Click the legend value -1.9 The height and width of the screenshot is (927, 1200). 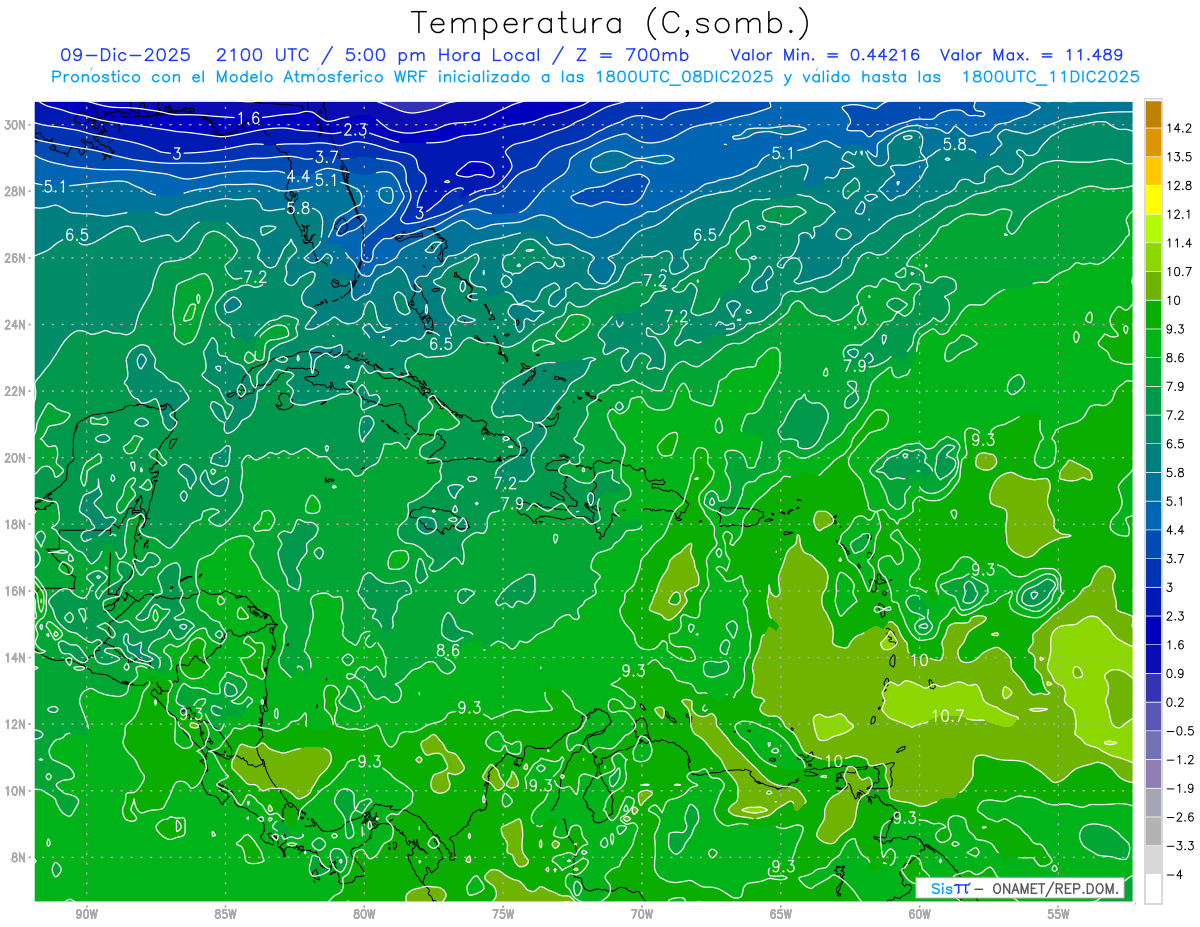(1180, 788)
